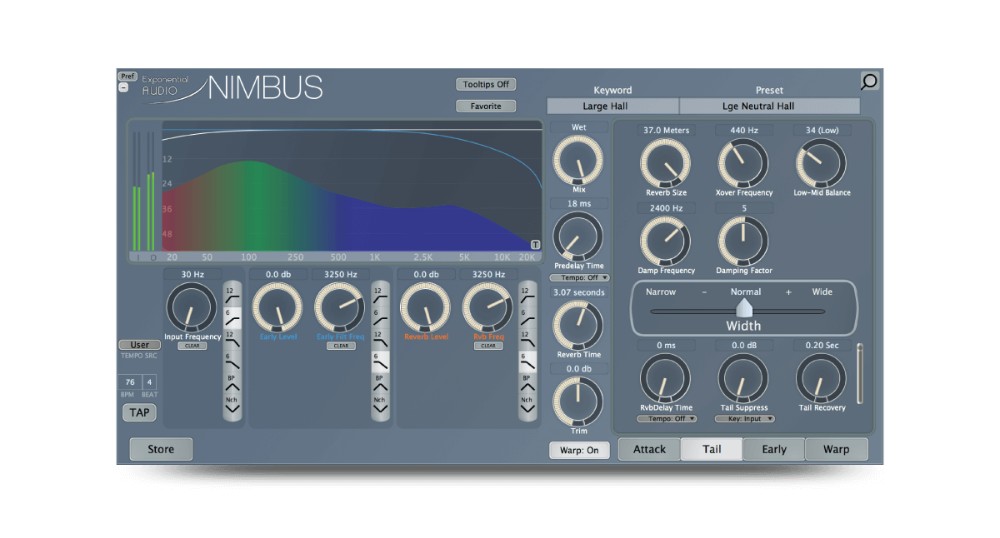
Task: Pick 12 dB low-pass shape for Early filter
Action: (381, 340)
